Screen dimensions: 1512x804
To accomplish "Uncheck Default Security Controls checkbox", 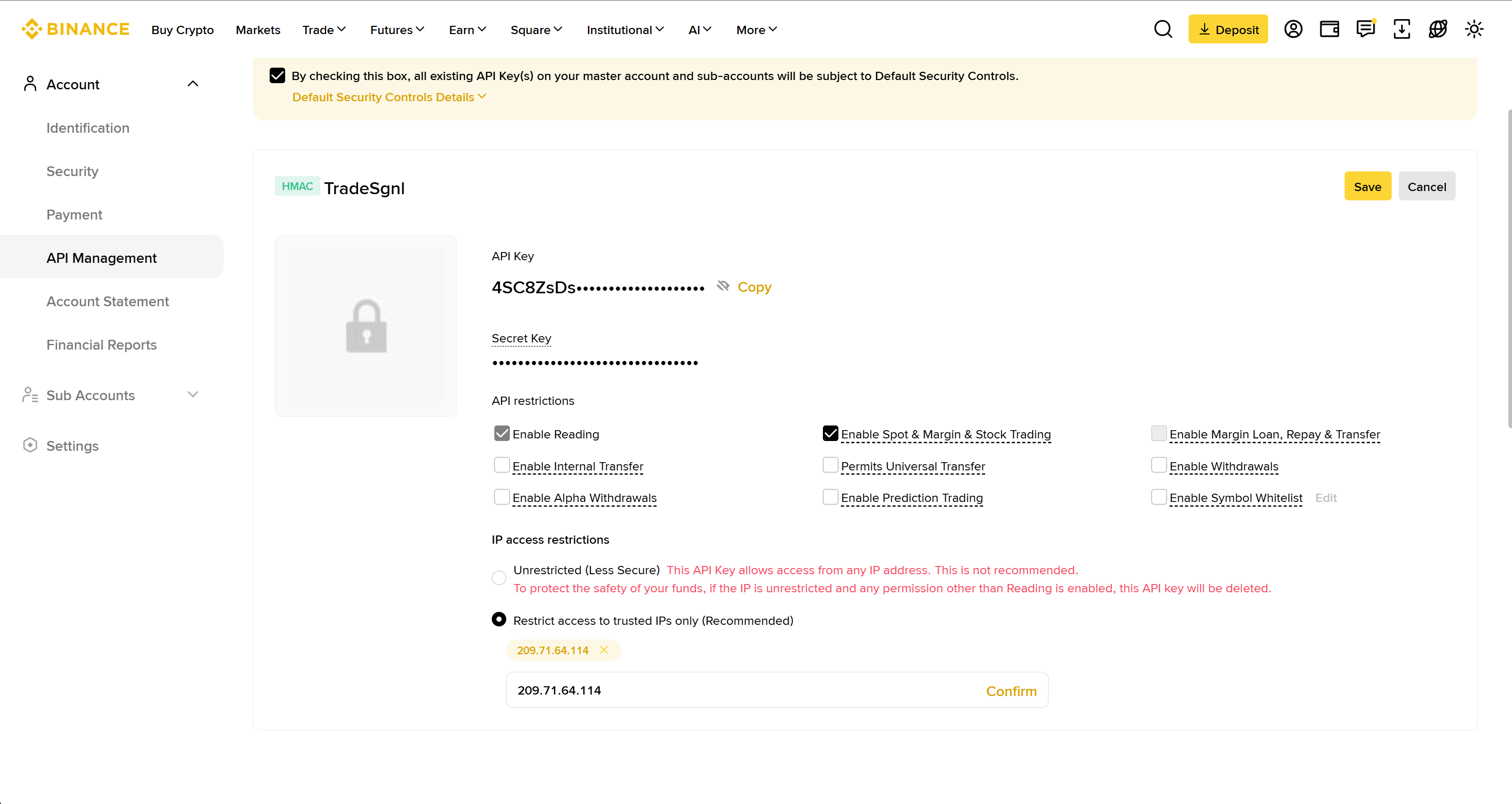I will [277, 75].
